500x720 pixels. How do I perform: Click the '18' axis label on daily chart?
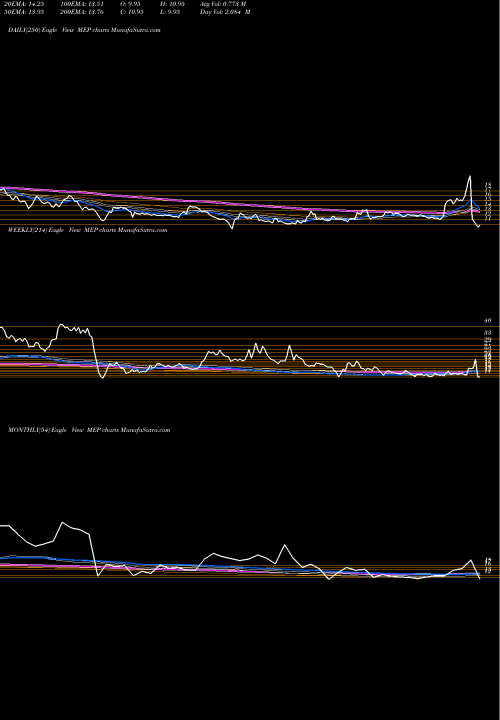pyautogui.click(x=488, y=185)
